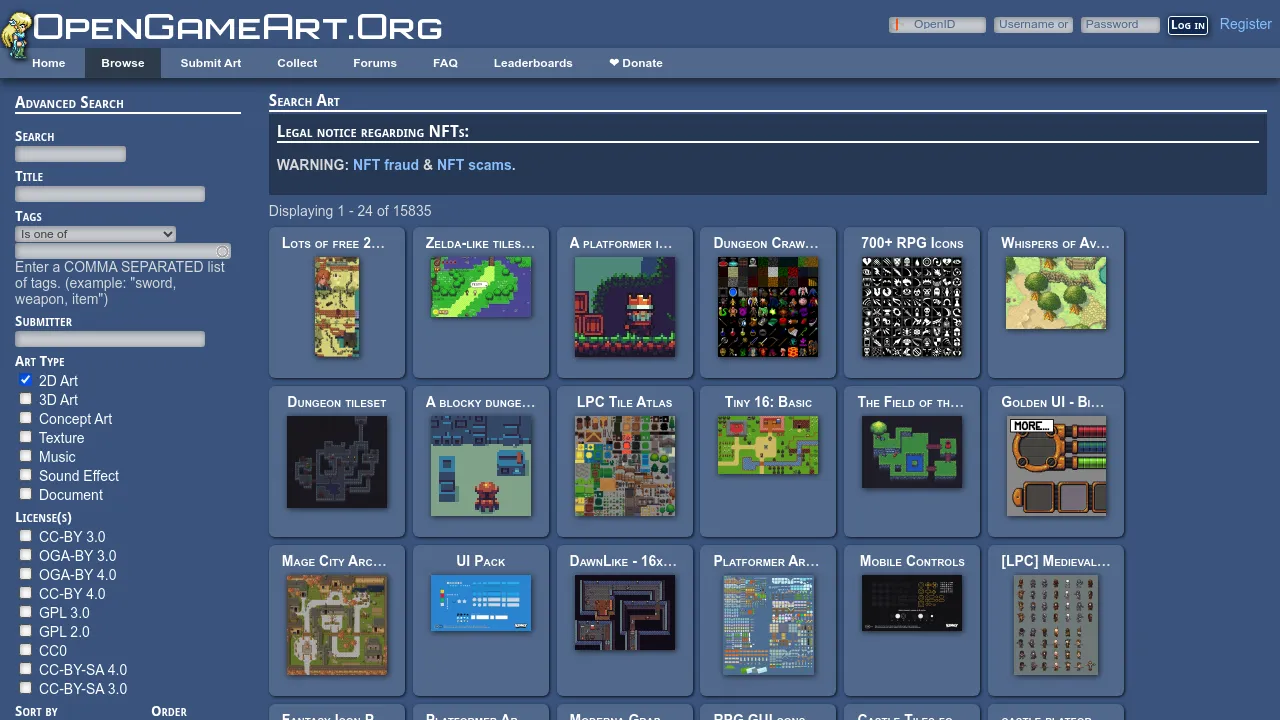This screenshot has height=720, width=1280.
Task: Click the Register link
Action: click(1245, 23)
